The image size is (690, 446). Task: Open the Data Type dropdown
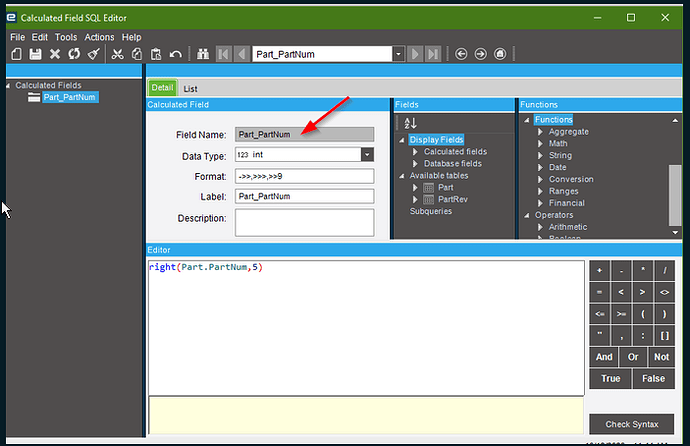(x=367, y=154)
